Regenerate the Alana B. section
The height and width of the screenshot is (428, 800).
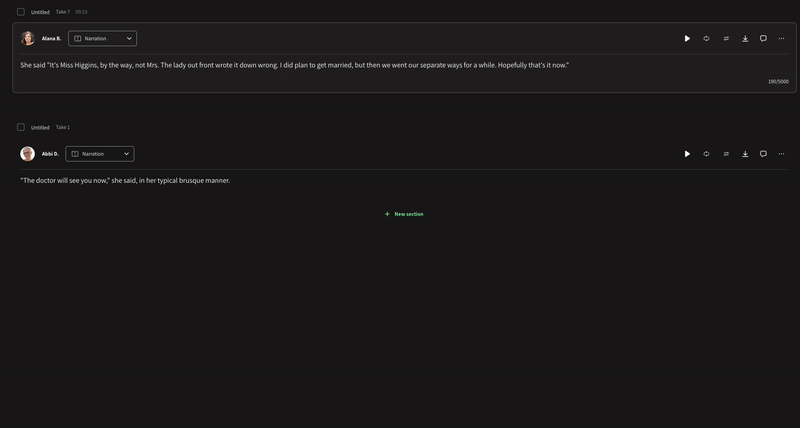coord(706,39)
